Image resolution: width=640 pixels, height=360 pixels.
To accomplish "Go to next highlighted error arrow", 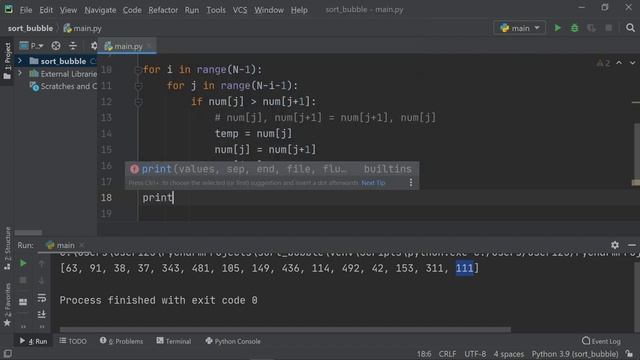I will [x=632, y=63].
